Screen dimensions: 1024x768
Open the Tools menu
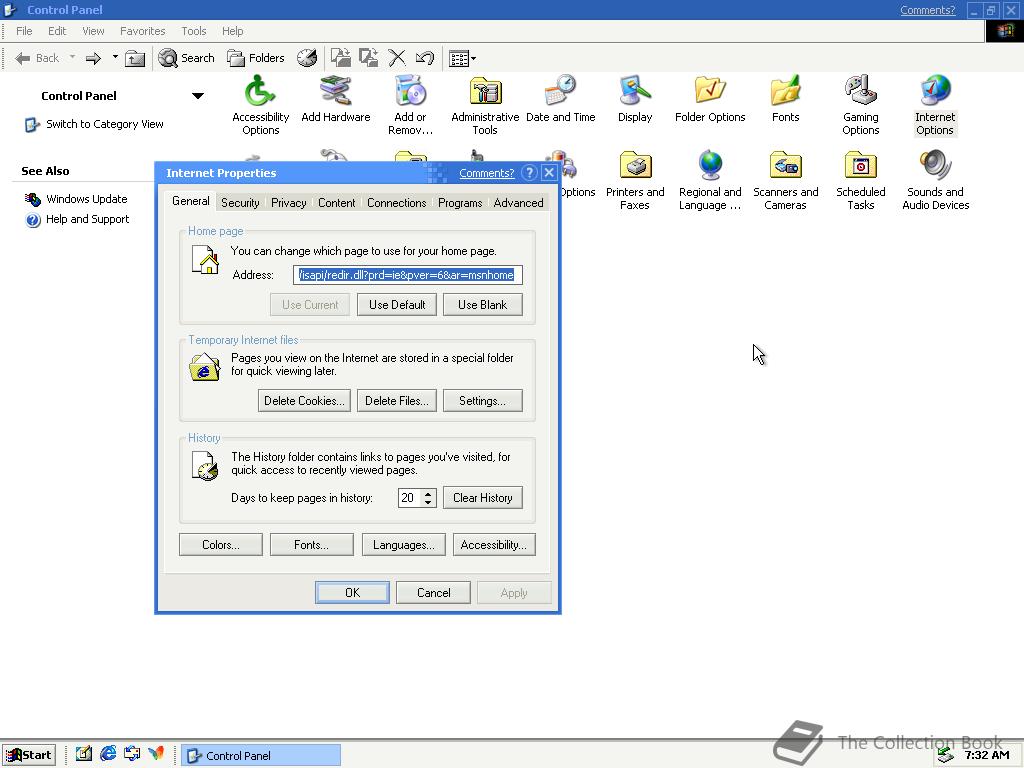point(194,31)
